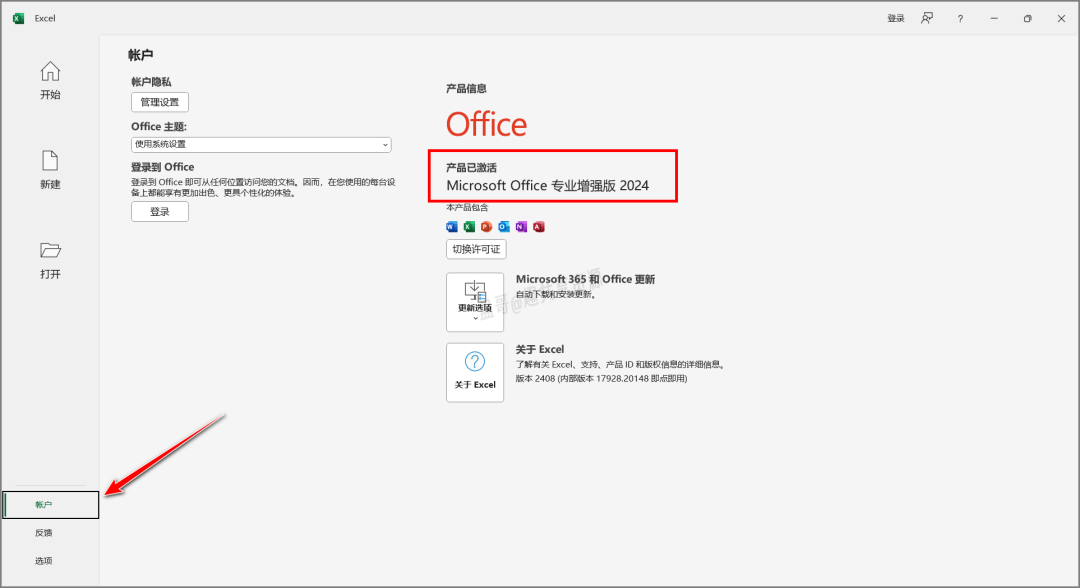Click the 本产品包含 label
The image size is (1080, 588).
click(467, 207)
